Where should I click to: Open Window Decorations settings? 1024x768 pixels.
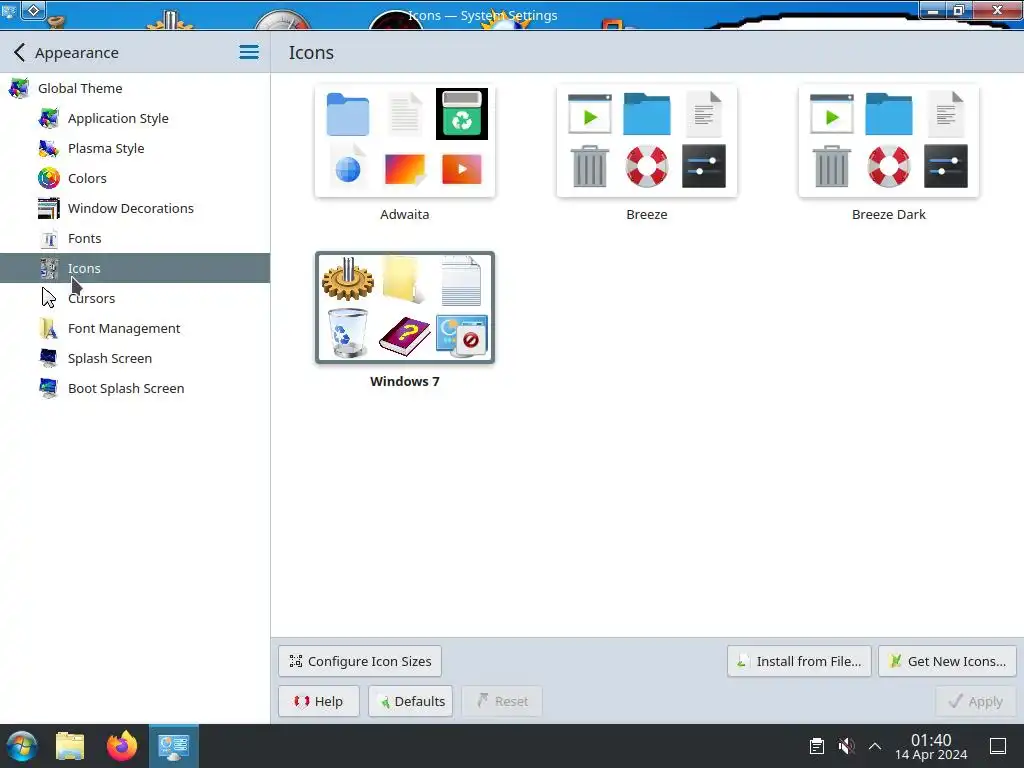135,208
